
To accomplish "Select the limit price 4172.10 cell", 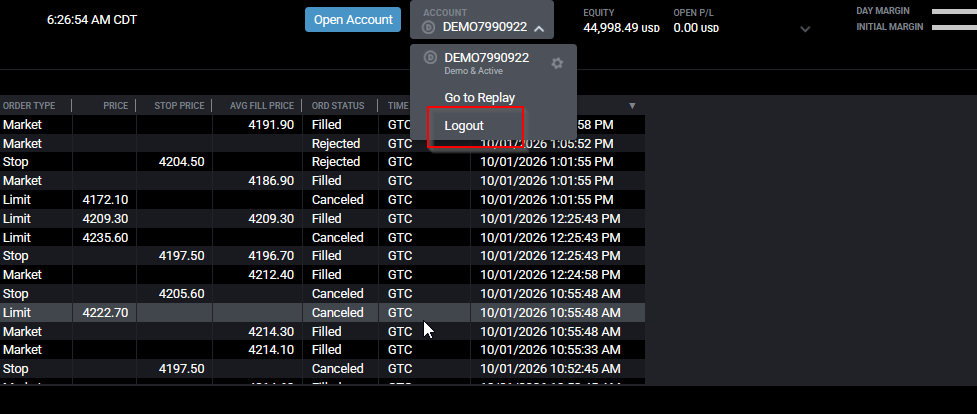I will [105, 200].
